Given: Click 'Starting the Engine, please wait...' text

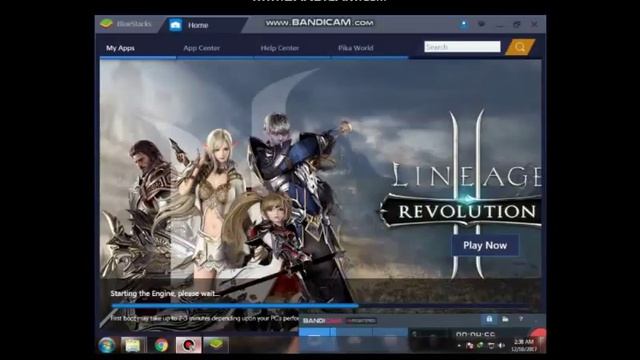Looking at the screenshot, I should pos(165,293).
